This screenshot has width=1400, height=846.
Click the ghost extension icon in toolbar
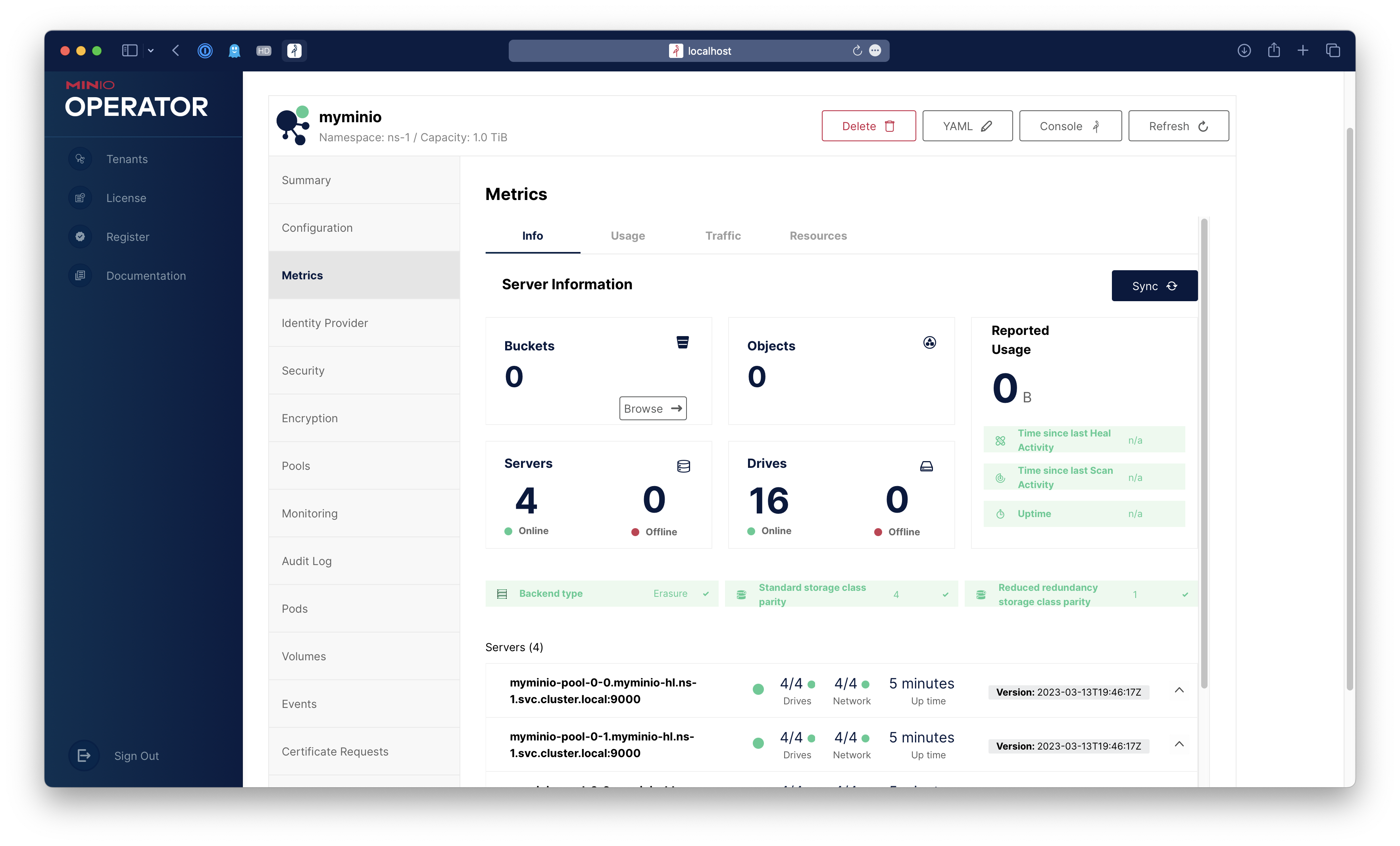234,50
